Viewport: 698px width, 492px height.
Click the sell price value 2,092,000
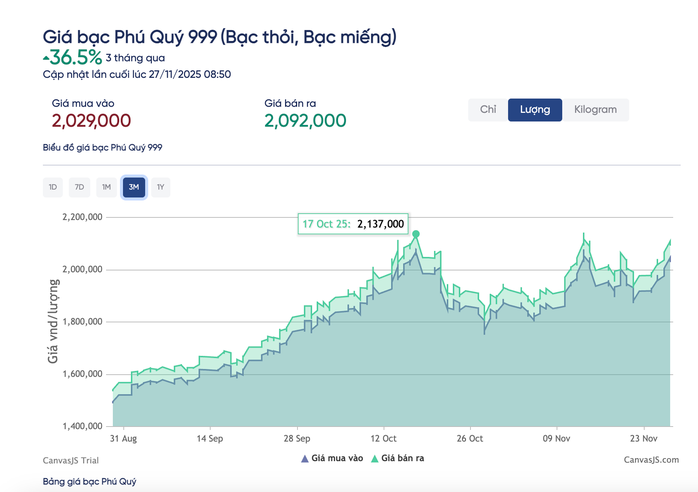point(305,121)
